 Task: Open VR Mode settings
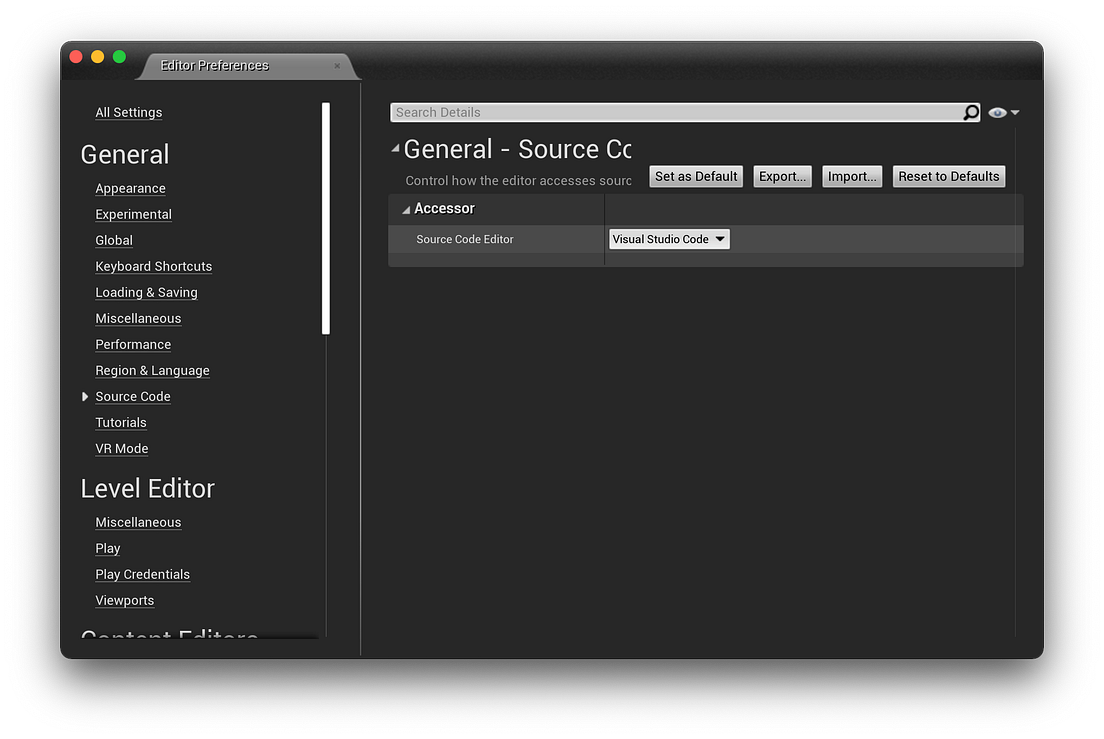pos(121,448)
